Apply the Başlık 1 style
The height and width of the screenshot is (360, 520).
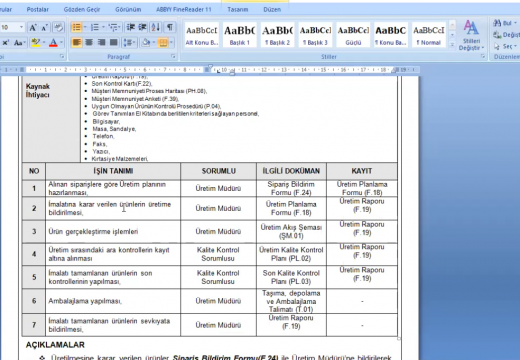[240, 35]
